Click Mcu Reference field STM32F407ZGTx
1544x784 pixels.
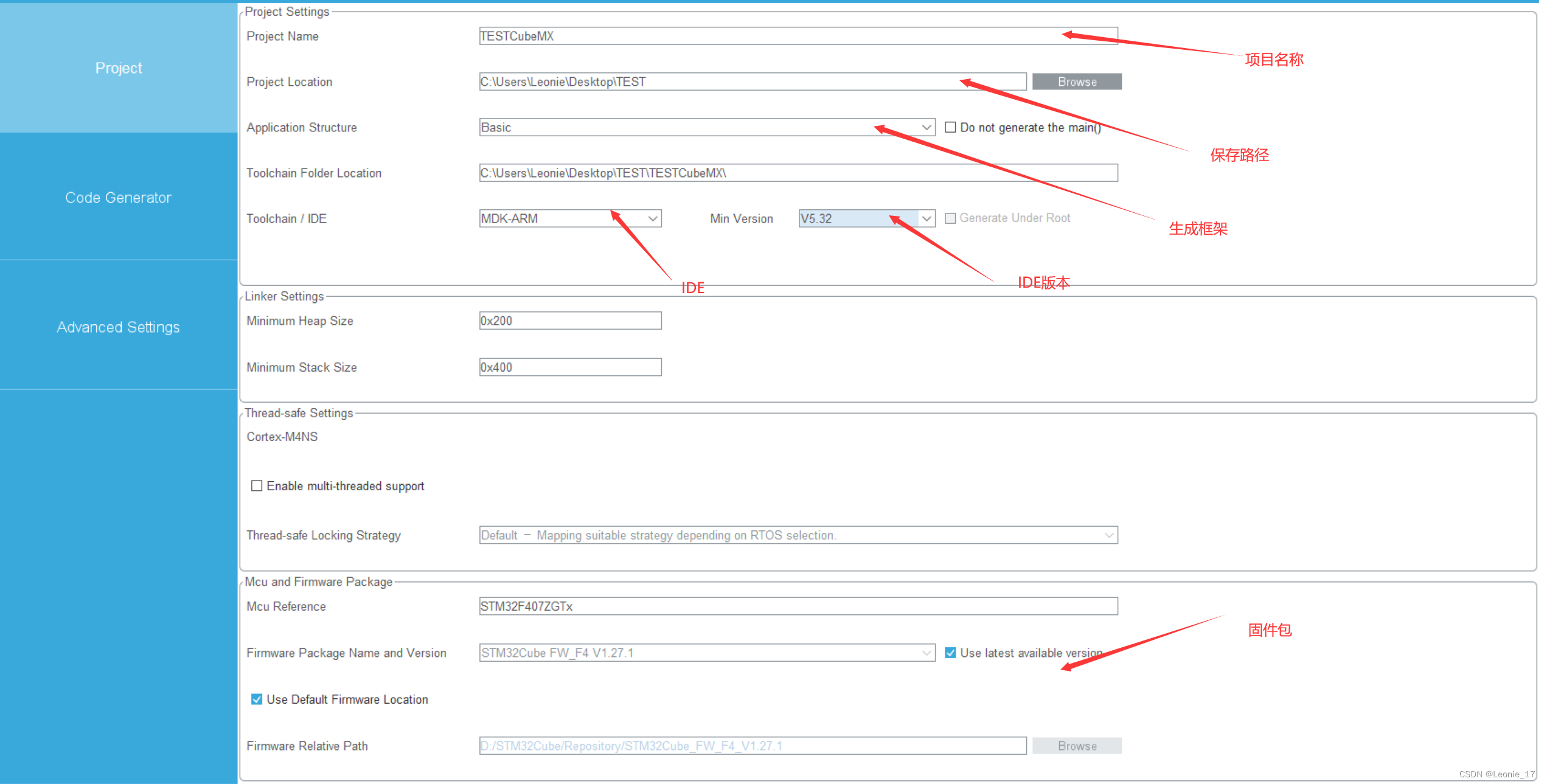[798, 606]
